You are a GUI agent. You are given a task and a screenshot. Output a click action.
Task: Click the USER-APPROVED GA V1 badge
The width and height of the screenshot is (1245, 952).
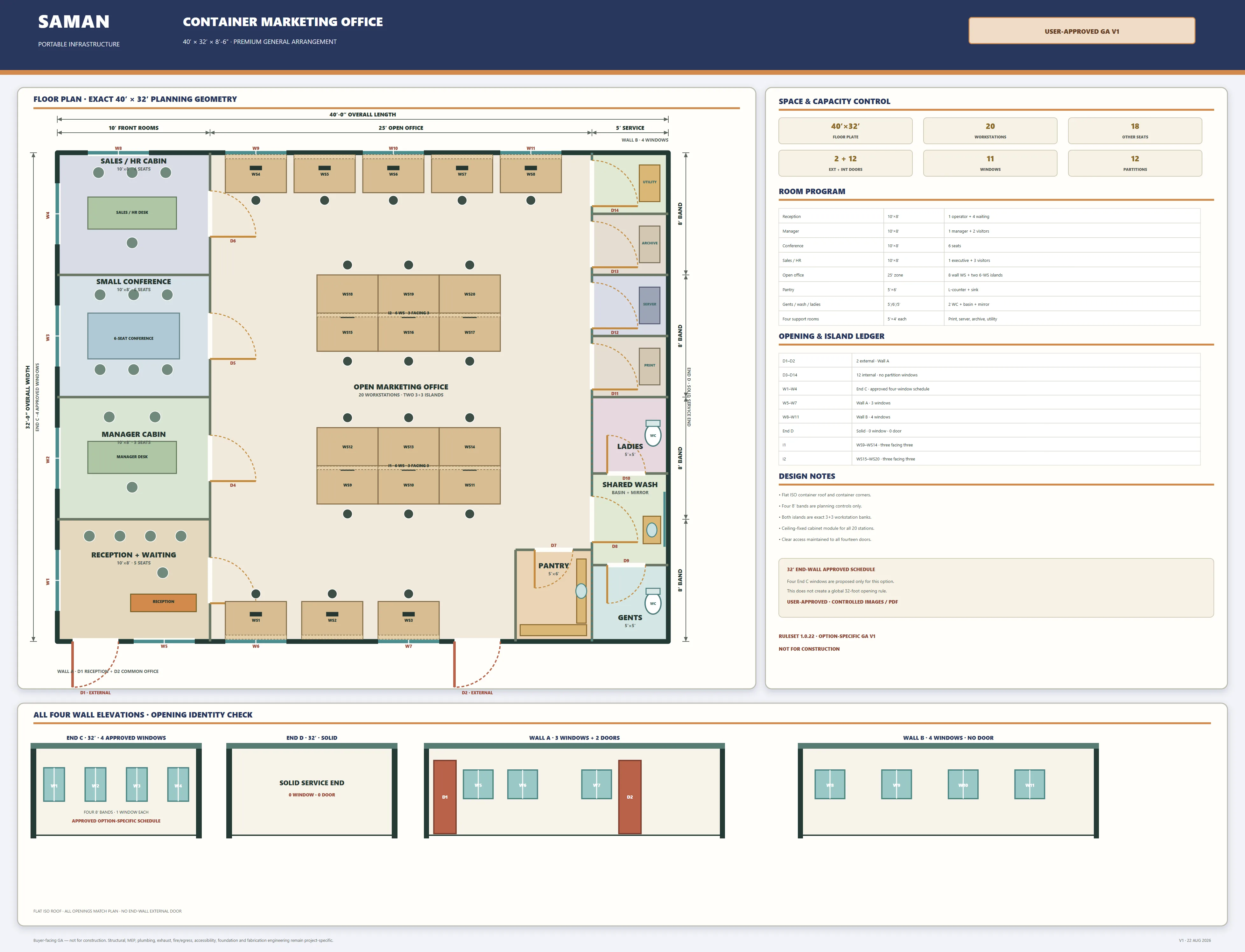tap(1081, 31)
